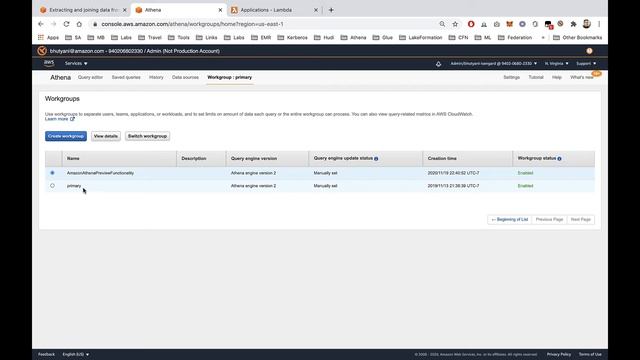Select the primary workgroup radio button
The image size is (640, 360).
(x=52, y=186)
